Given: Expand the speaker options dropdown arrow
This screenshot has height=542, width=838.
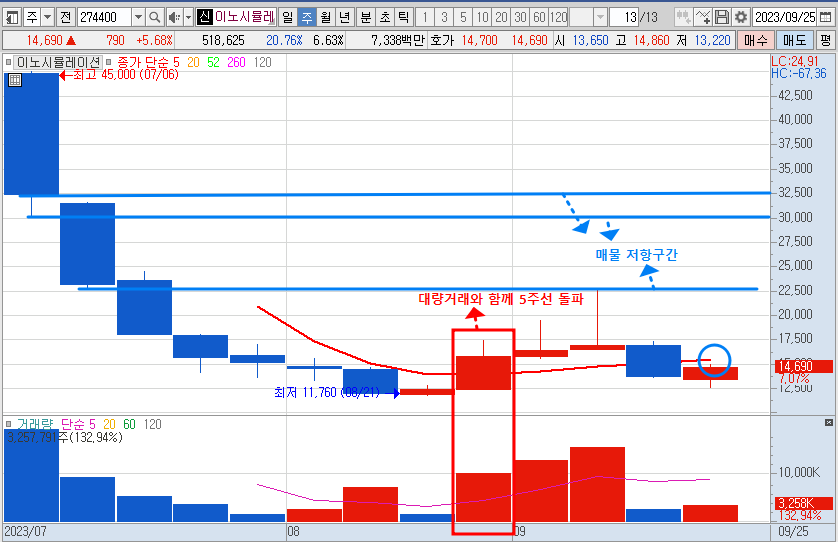Looking at the screenshot, I should pos(188,18).
